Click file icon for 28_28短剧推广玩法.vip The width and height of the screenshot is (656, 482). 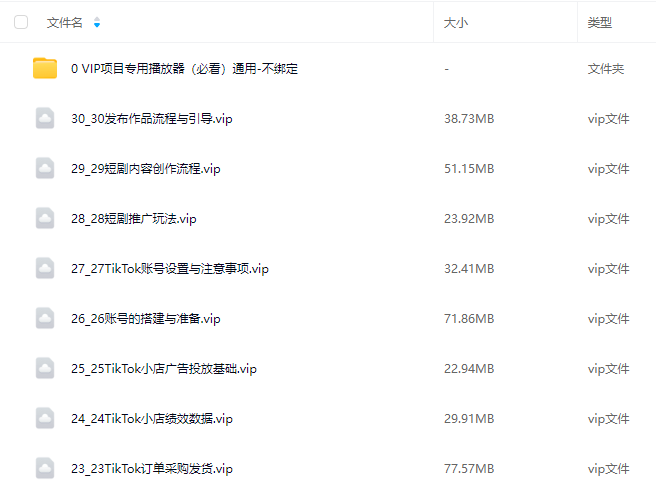pyautogui.click(x=45, y=218)
